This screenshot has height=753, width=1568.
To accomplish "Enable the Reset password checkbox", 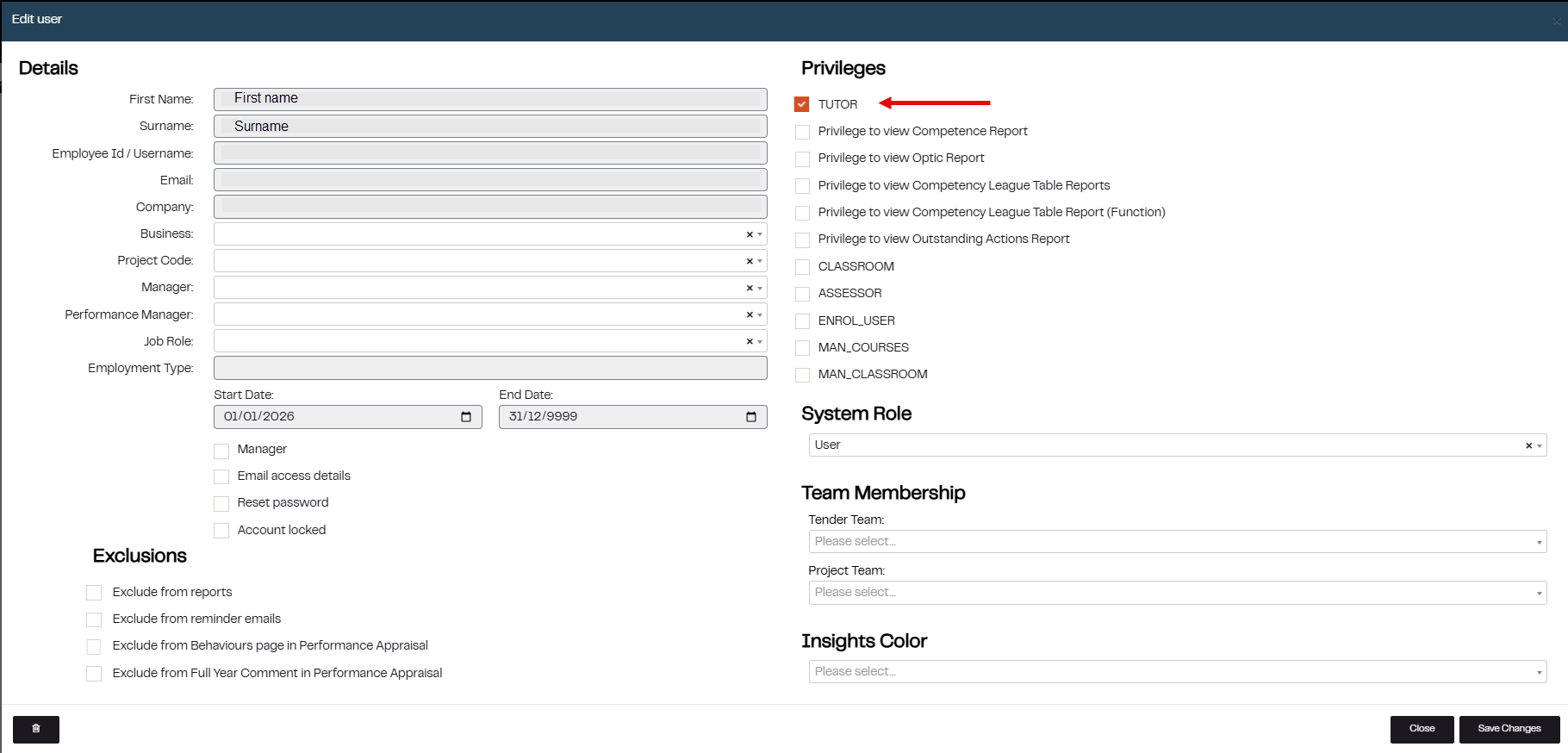I will 221,503.
